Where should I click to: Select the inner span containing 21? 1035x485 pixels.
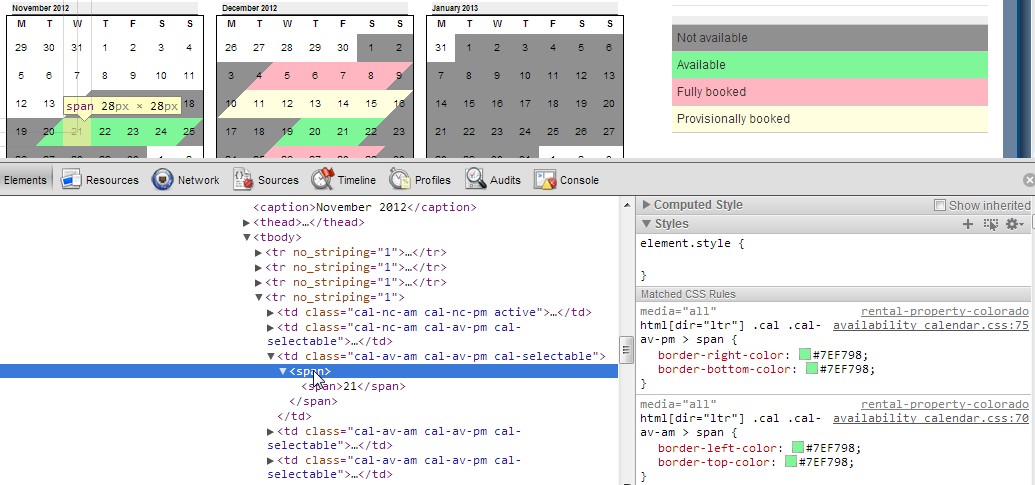pos(353,386)
